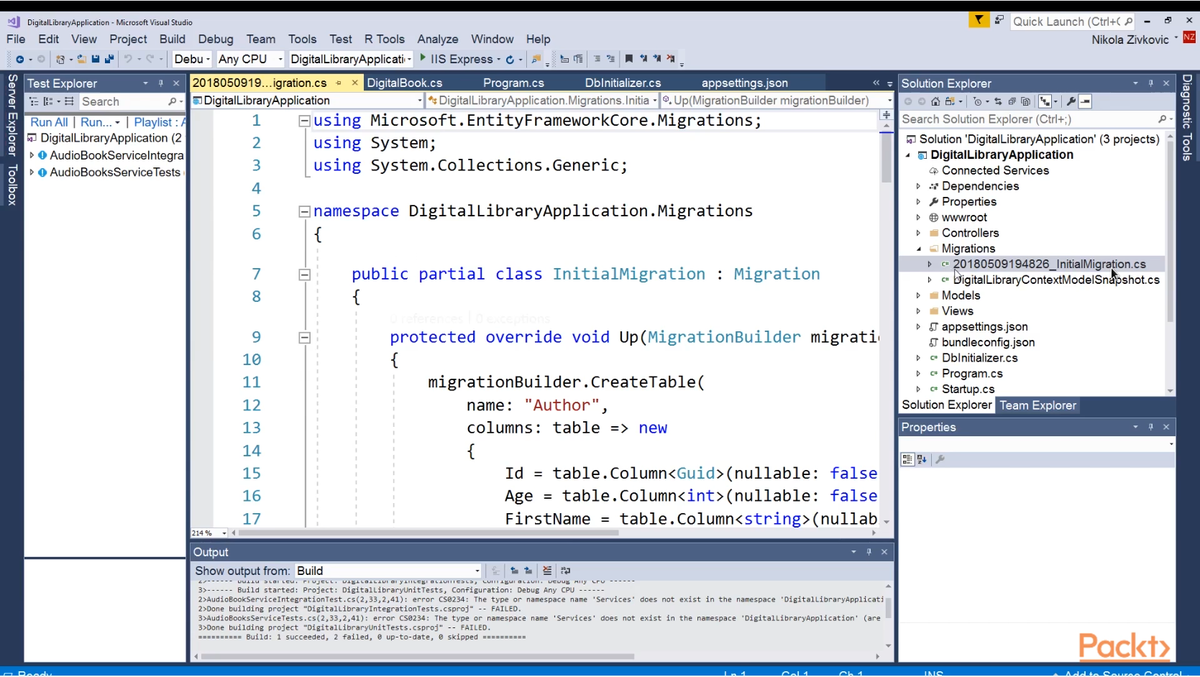Click the Undo arrow in the toolbar
The height and width of the screenshot is (677, 1200).
tap(128, 59)
